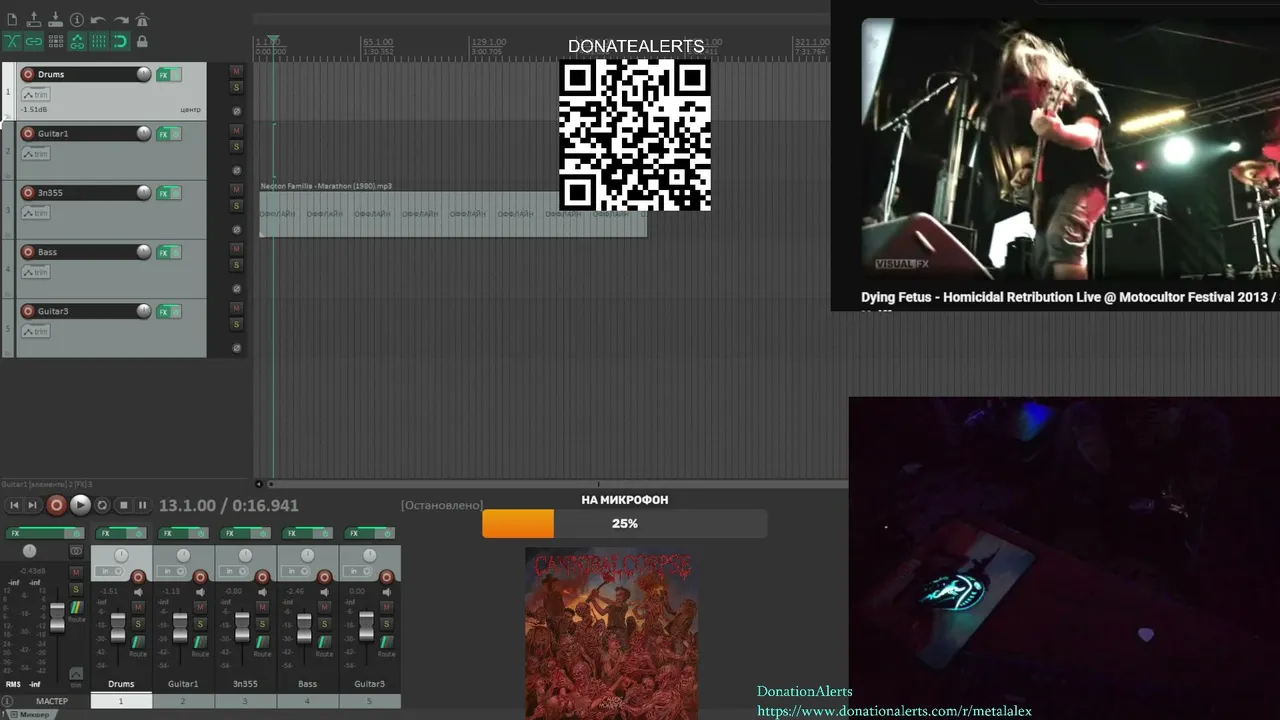Select the mixer channel name "Guitar1"

click(183, 684)
